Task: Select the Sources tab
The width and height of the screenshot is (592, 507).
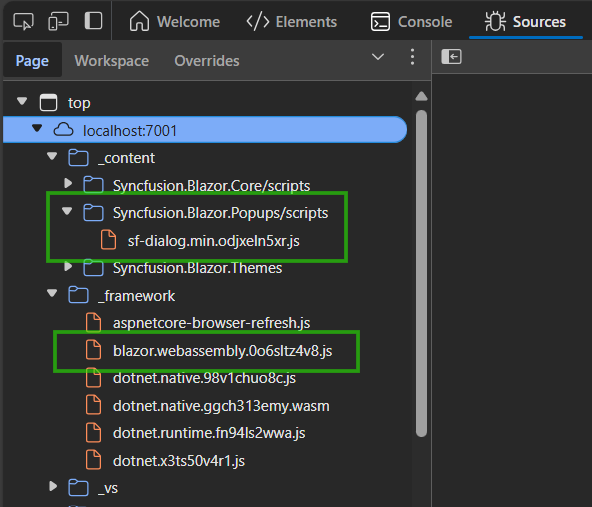Action: [x=525, y=22]
